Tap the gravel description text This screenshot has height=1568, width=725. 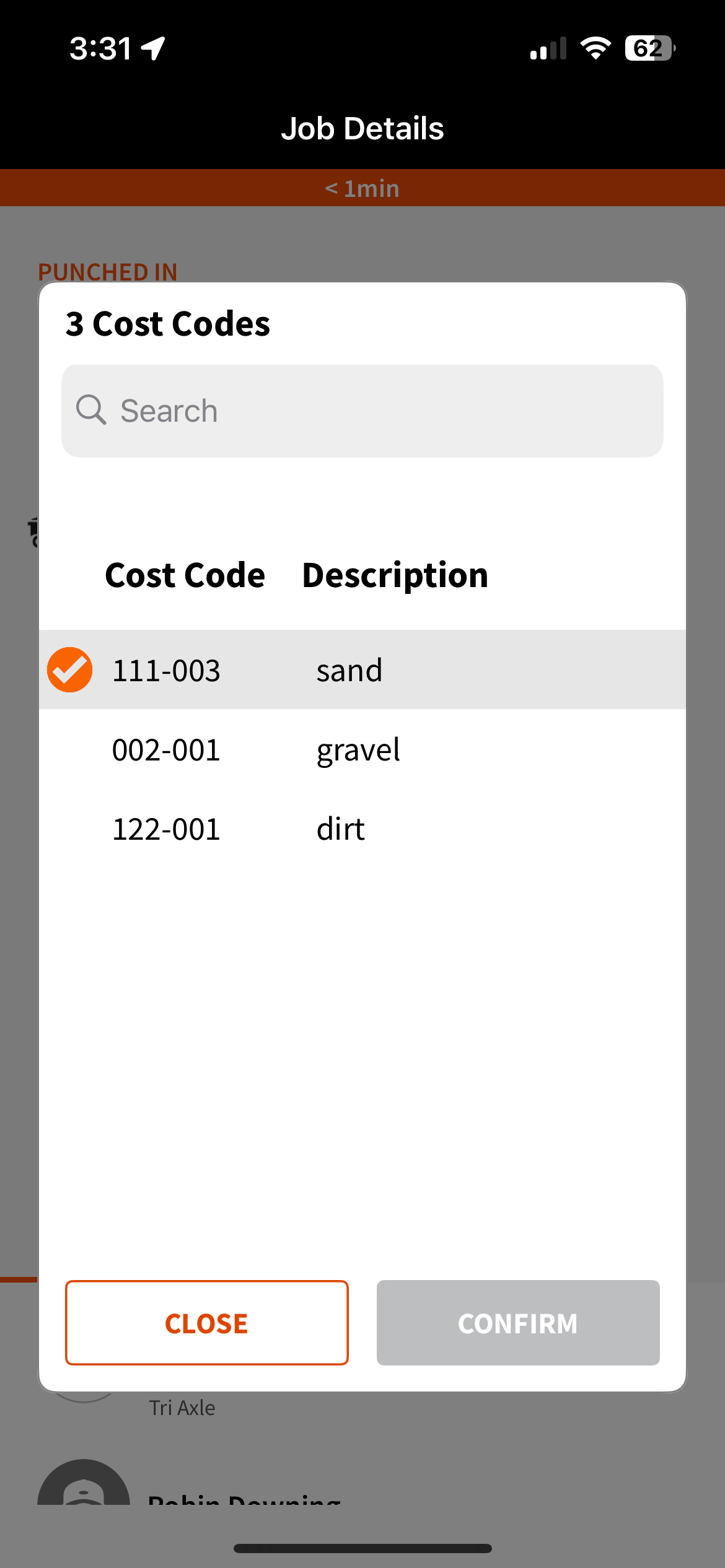358,750
